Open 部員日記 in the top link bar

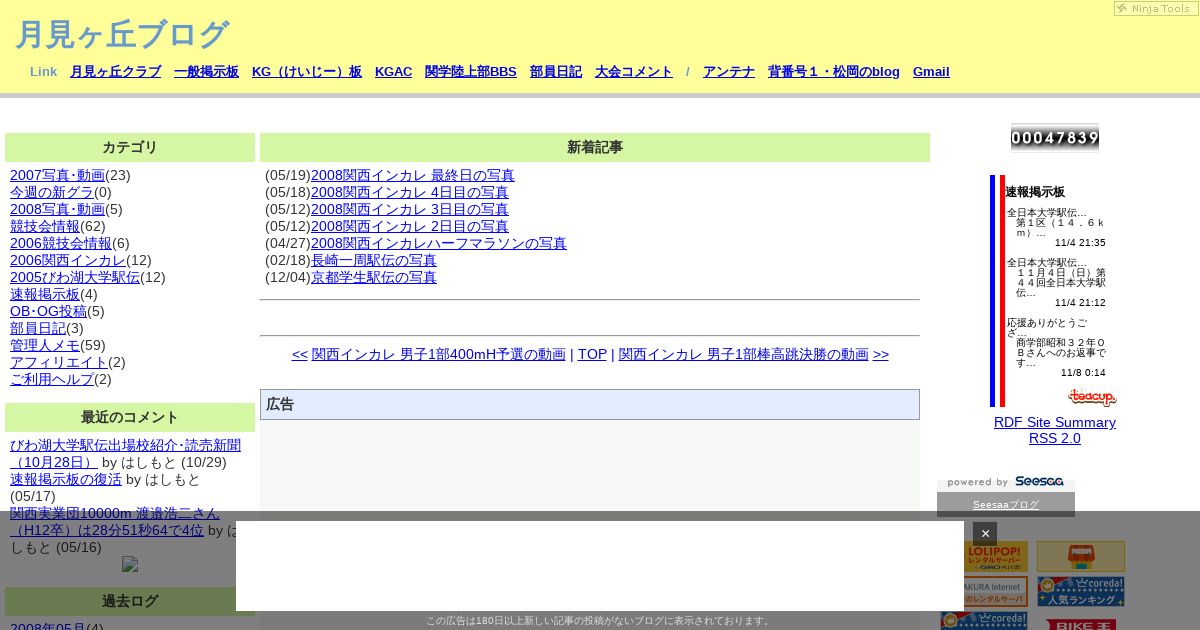556,72
